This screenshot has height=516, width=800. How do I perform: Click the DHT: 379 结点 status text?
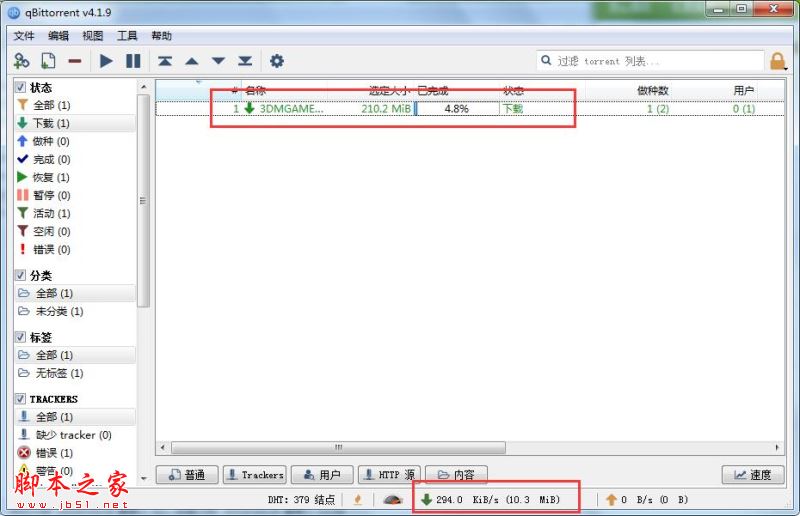pyautogui.click(x=301, y=500)
